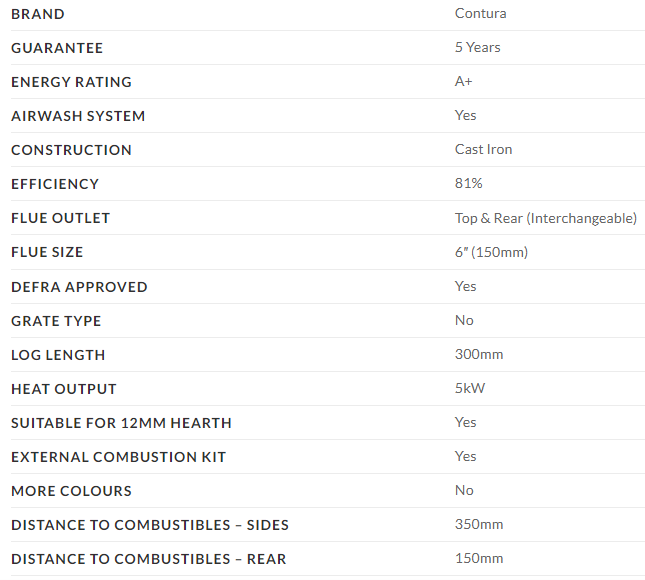The height and width of the screenshot is (580, 645).
Task: Click the EXTERNAL COMBUSTION KIT label
Action: click(118, 457)
